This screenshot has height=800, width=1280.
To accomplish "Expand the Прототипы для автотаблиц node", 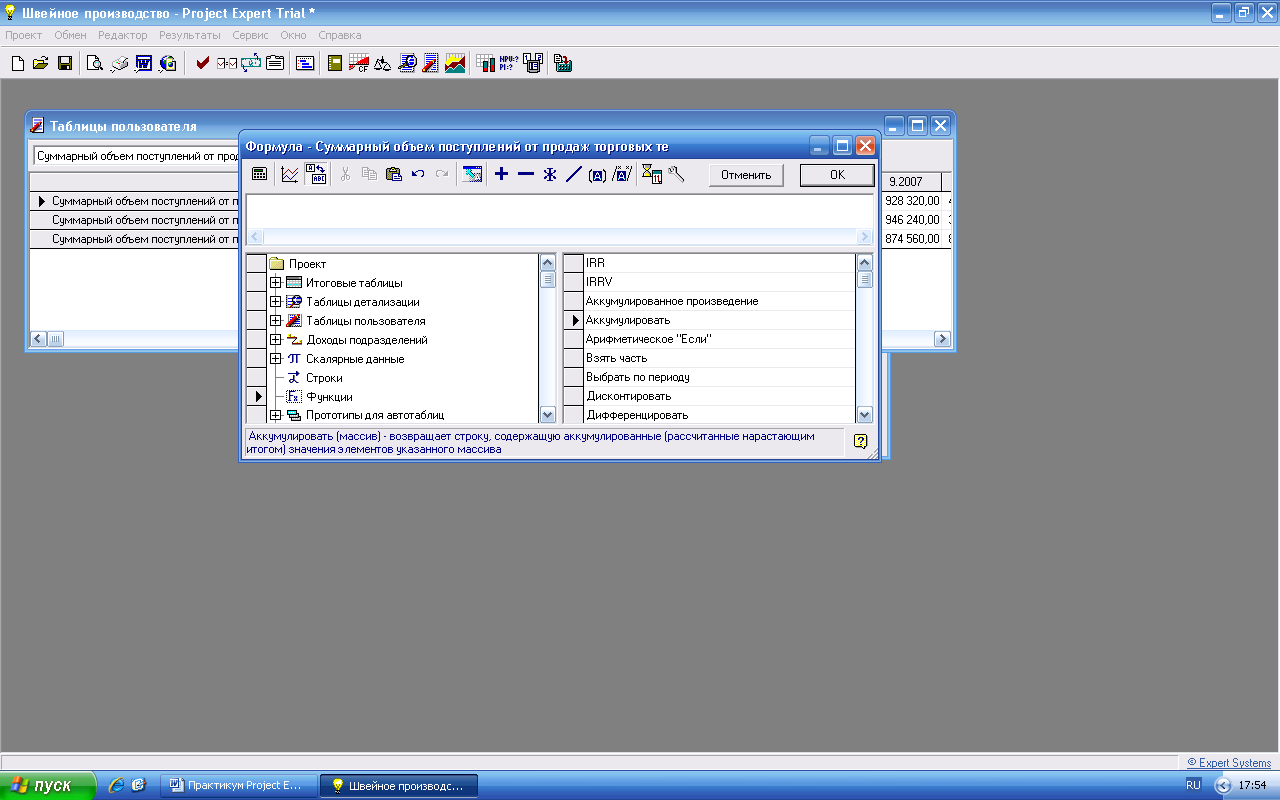I will [x=275, y=415].
